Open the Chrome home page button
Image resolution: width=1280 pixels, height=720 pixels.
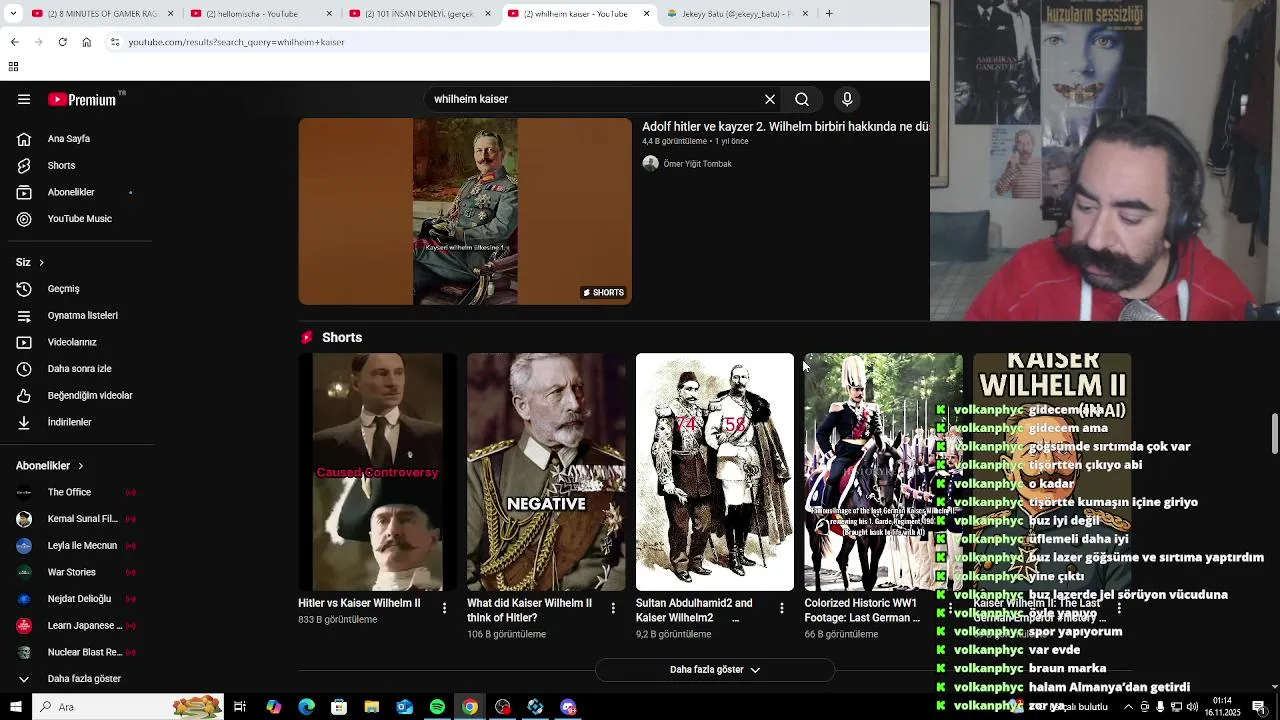coord(87,42)
